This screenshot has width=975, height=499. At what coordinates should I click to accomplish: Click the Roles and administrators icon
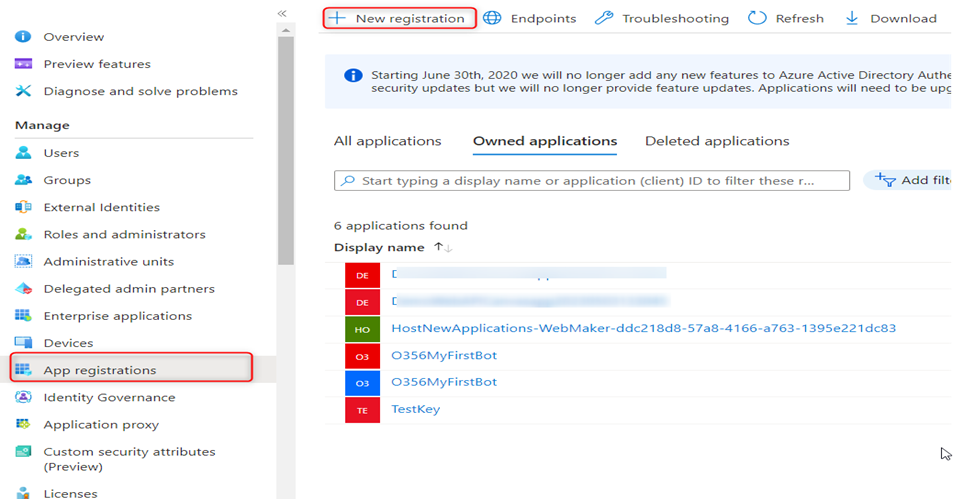(x=23, y=235)
